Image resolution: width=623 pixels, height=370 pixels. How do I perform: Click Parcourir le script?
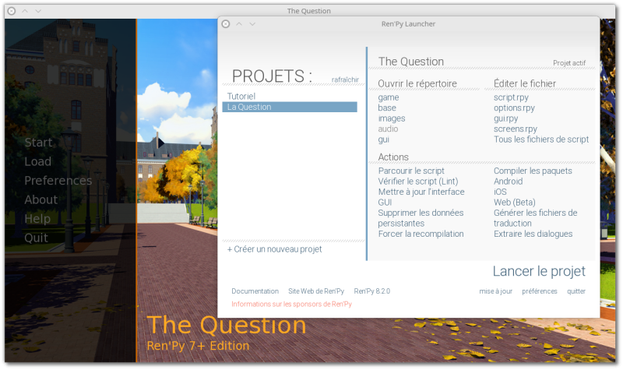click(411, 171)
